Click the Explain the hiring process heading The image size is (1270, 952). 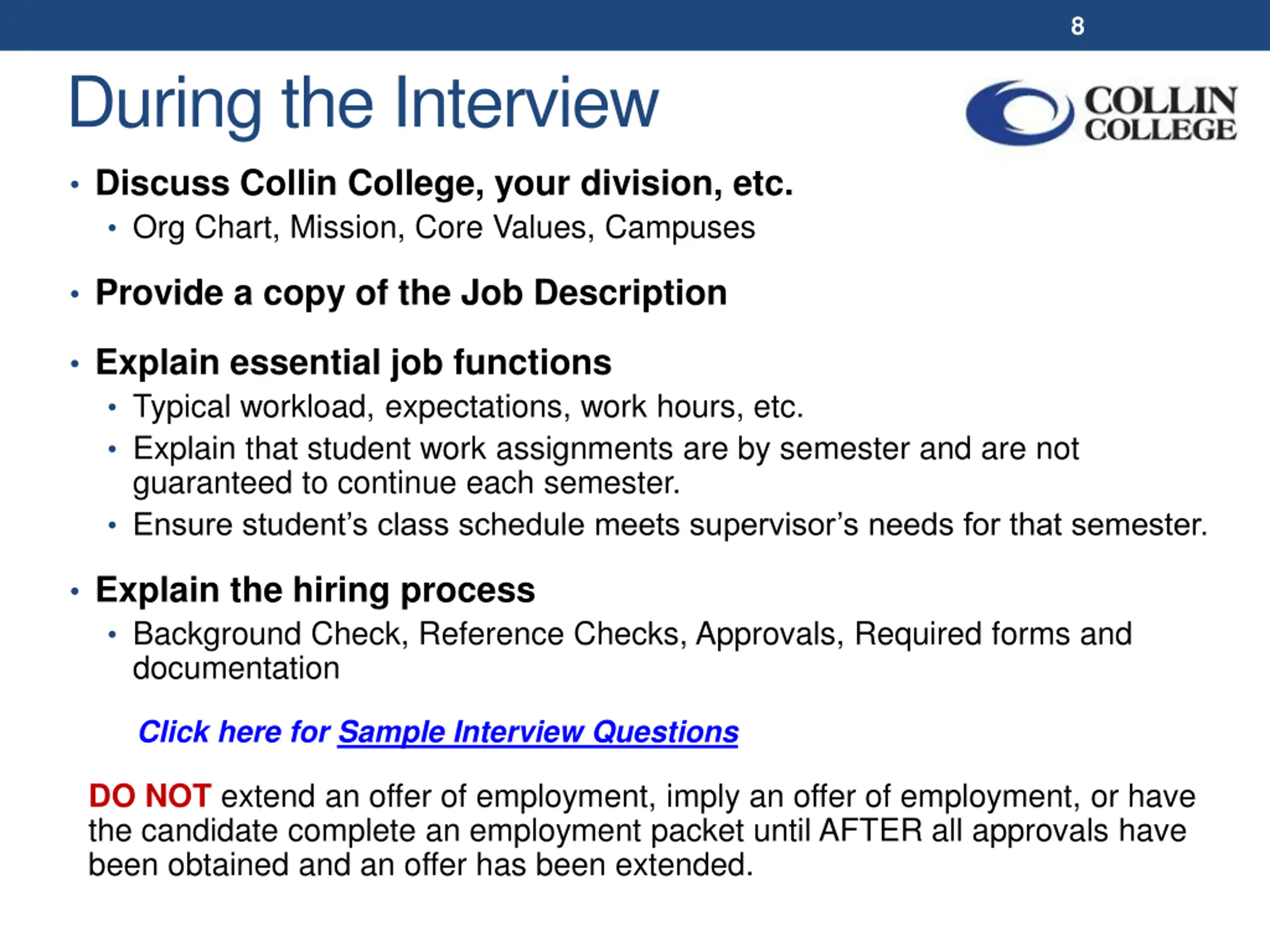pos(315,590)
